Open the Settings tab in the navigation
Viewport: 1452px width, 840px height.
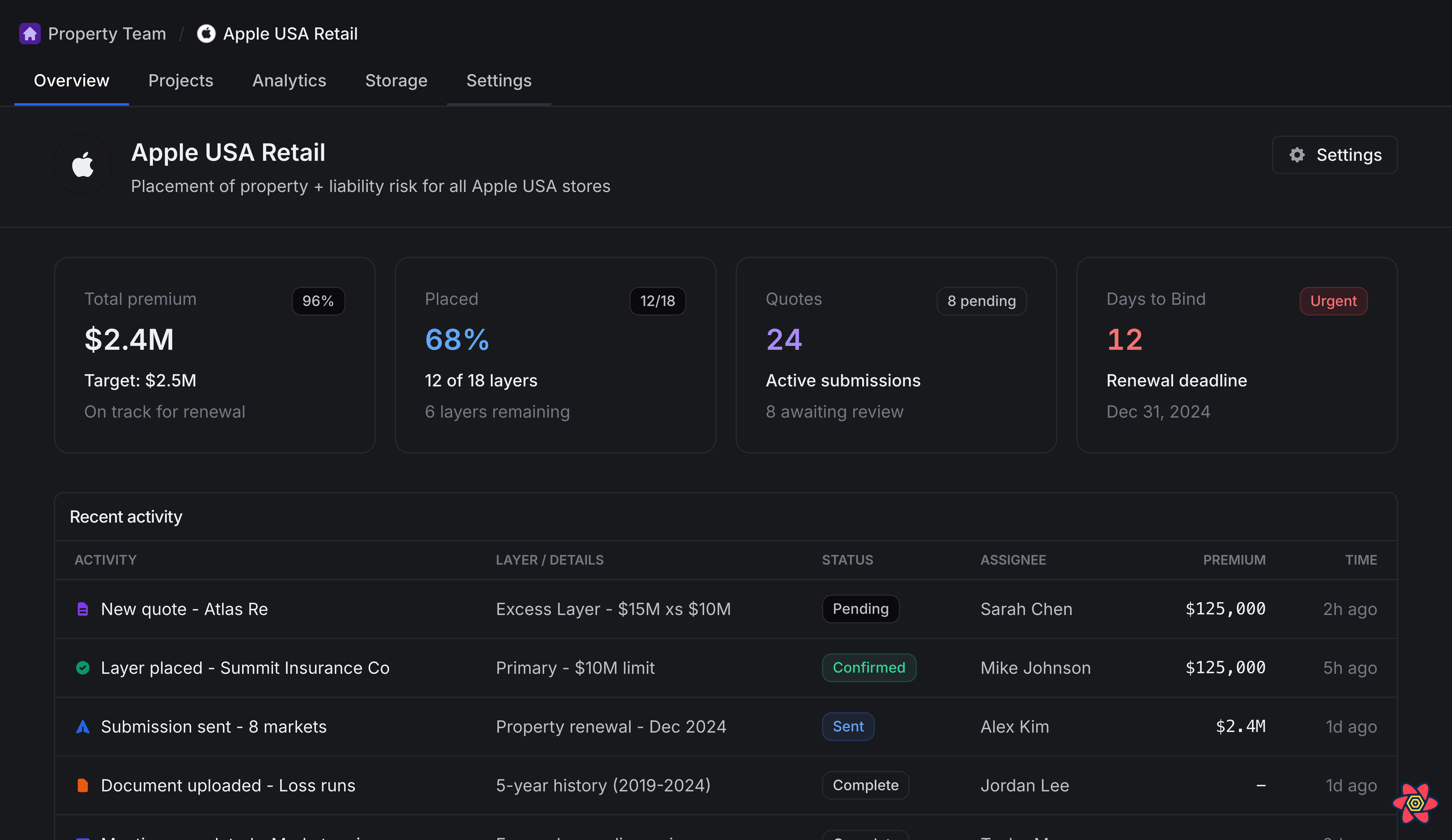499,81
